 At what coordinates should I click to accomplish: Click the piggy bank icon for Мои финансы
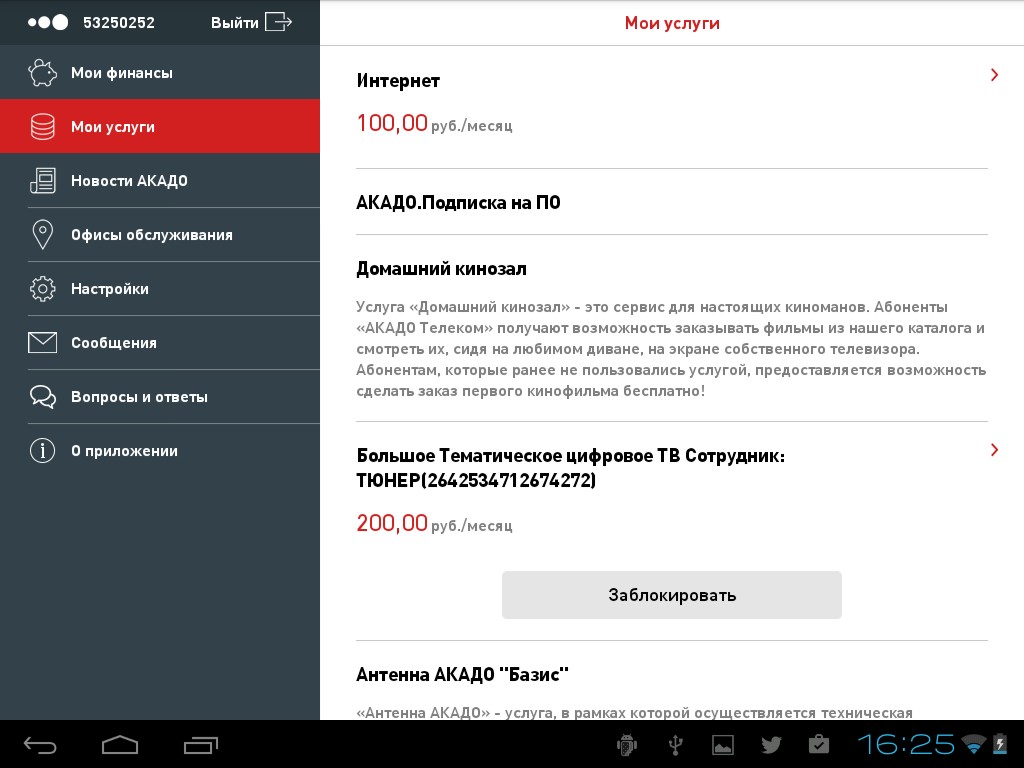pyautogui.click(x=42, y=72)
